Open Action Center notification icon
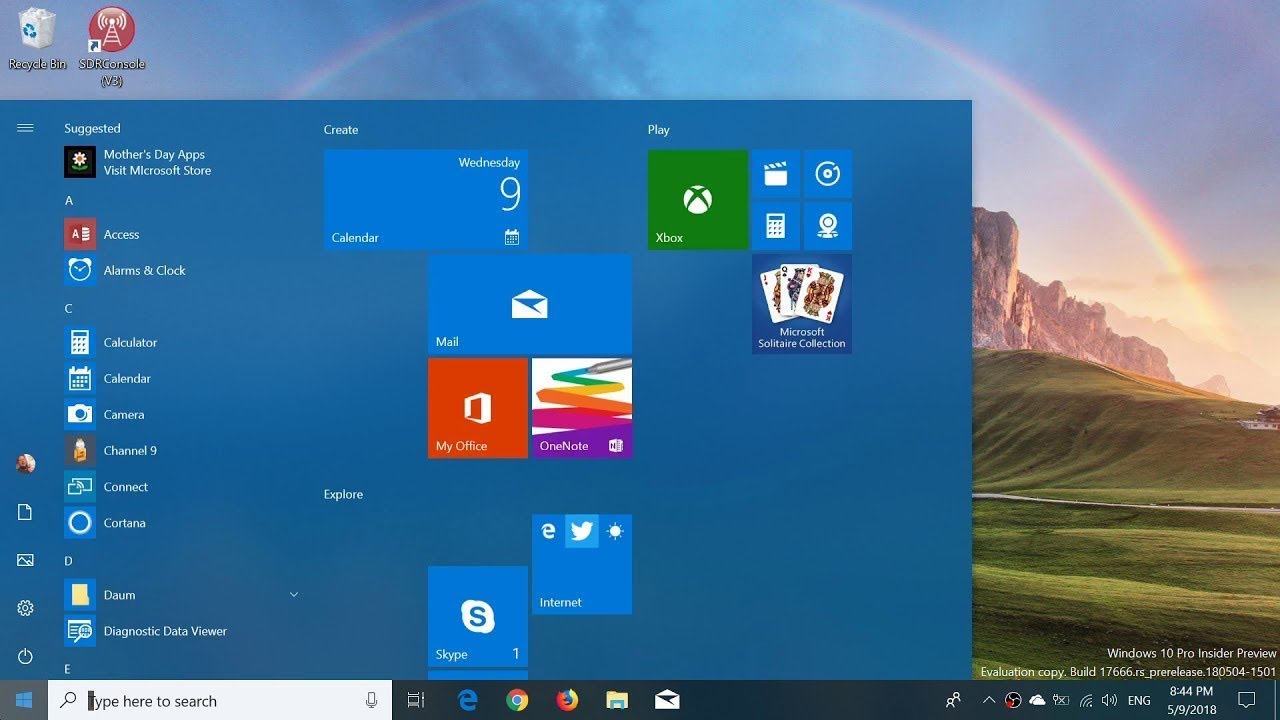The width and height of the screenshot is (1280, 720). [x=1247, y=700]
